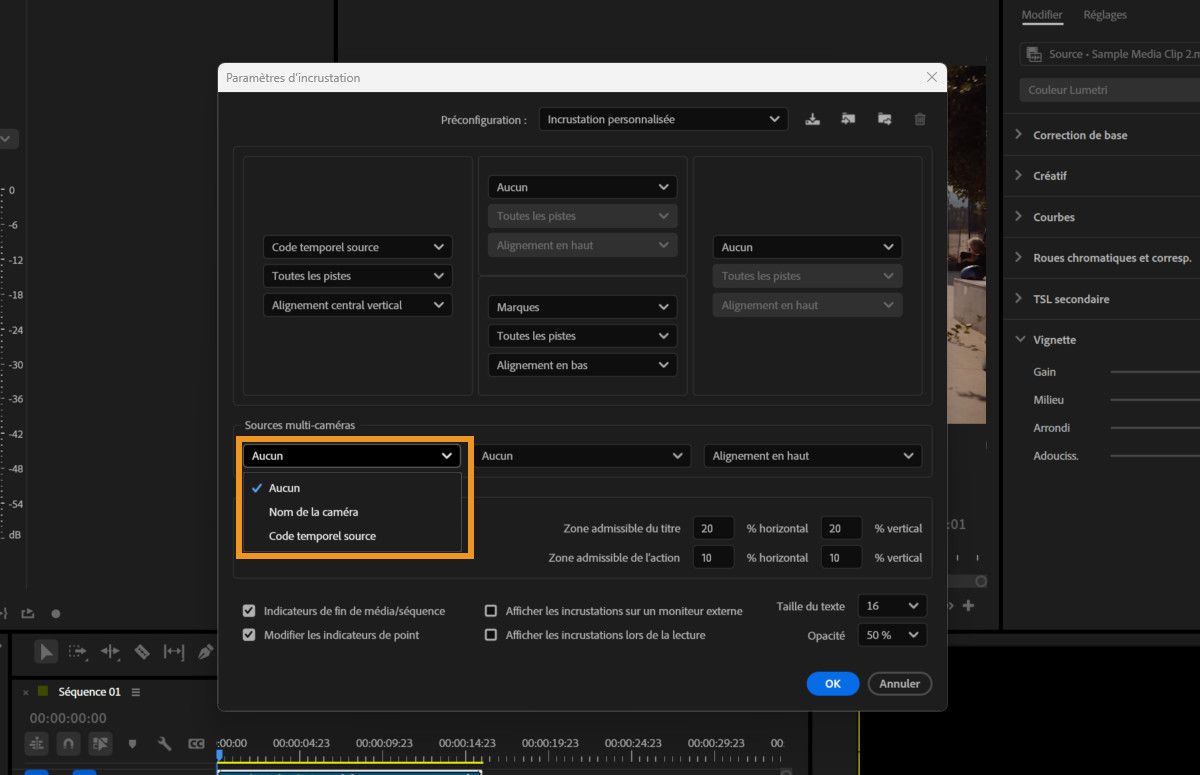Select the Track Select Forward tool

point(78,652)
